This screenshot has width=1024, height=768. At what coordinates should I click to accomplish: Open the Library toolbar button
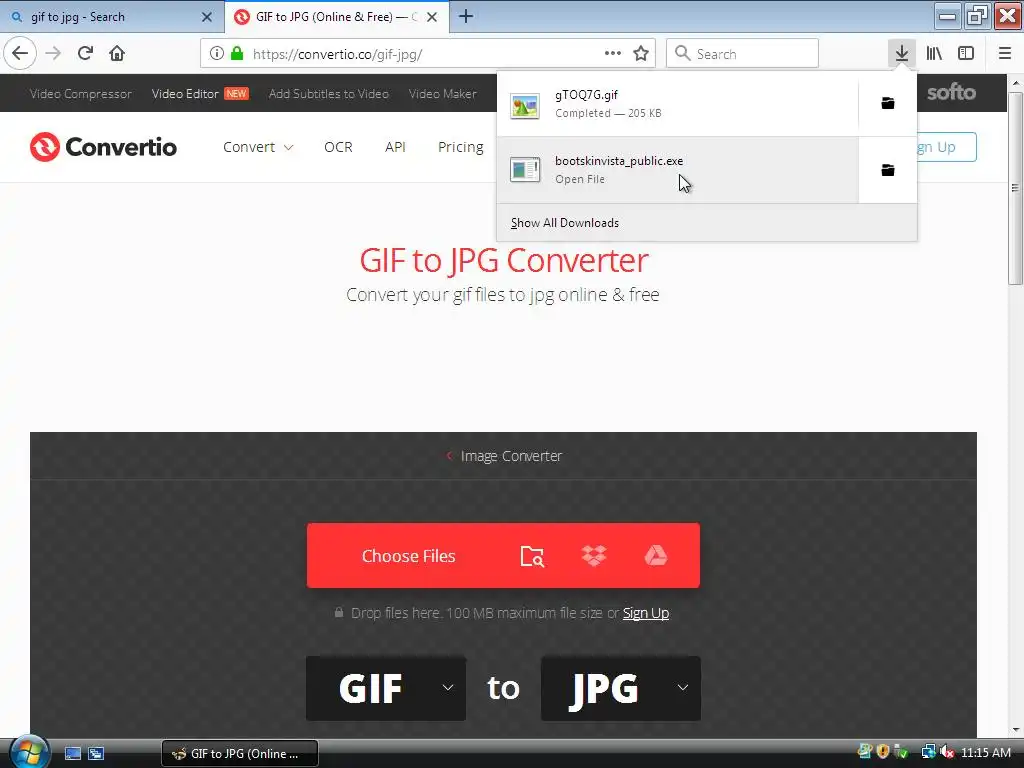point(934,54)
